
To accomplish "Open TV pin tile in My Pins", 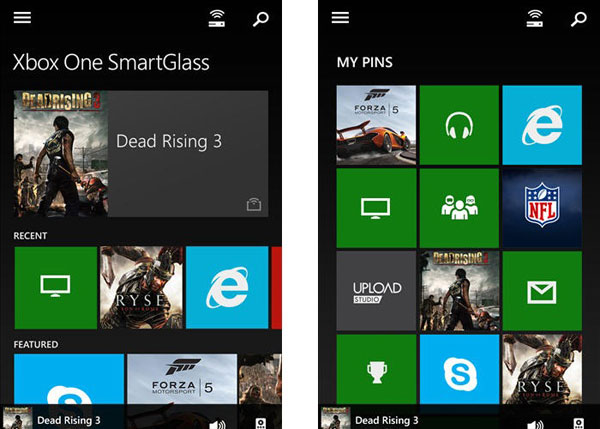I will click(376, 208).
